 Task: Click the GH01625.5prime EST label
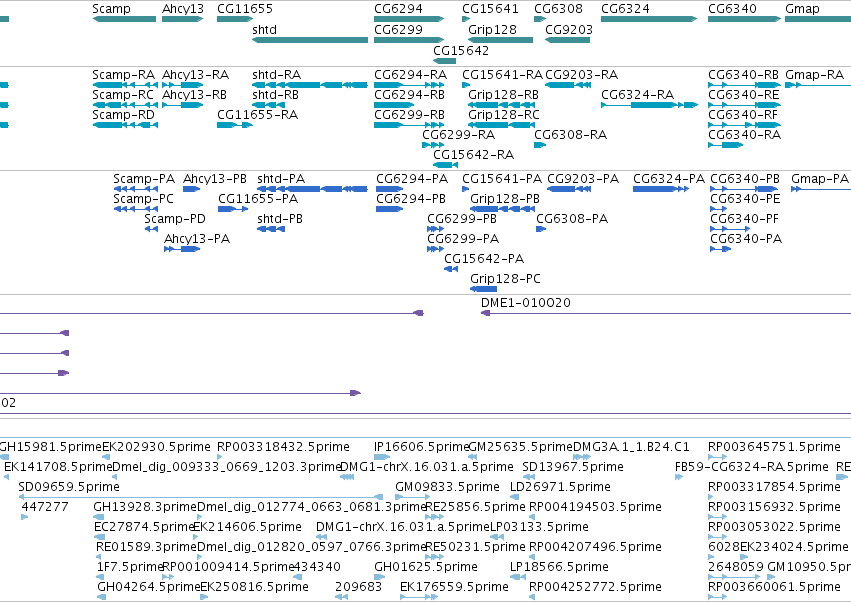(426, 567)
